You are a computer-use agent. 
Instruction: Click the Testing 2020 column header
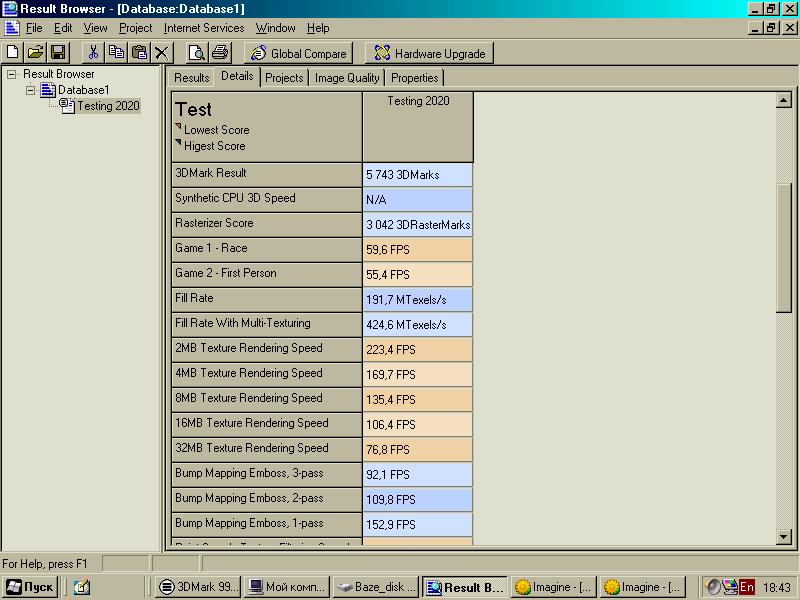(x=418, y=127)
